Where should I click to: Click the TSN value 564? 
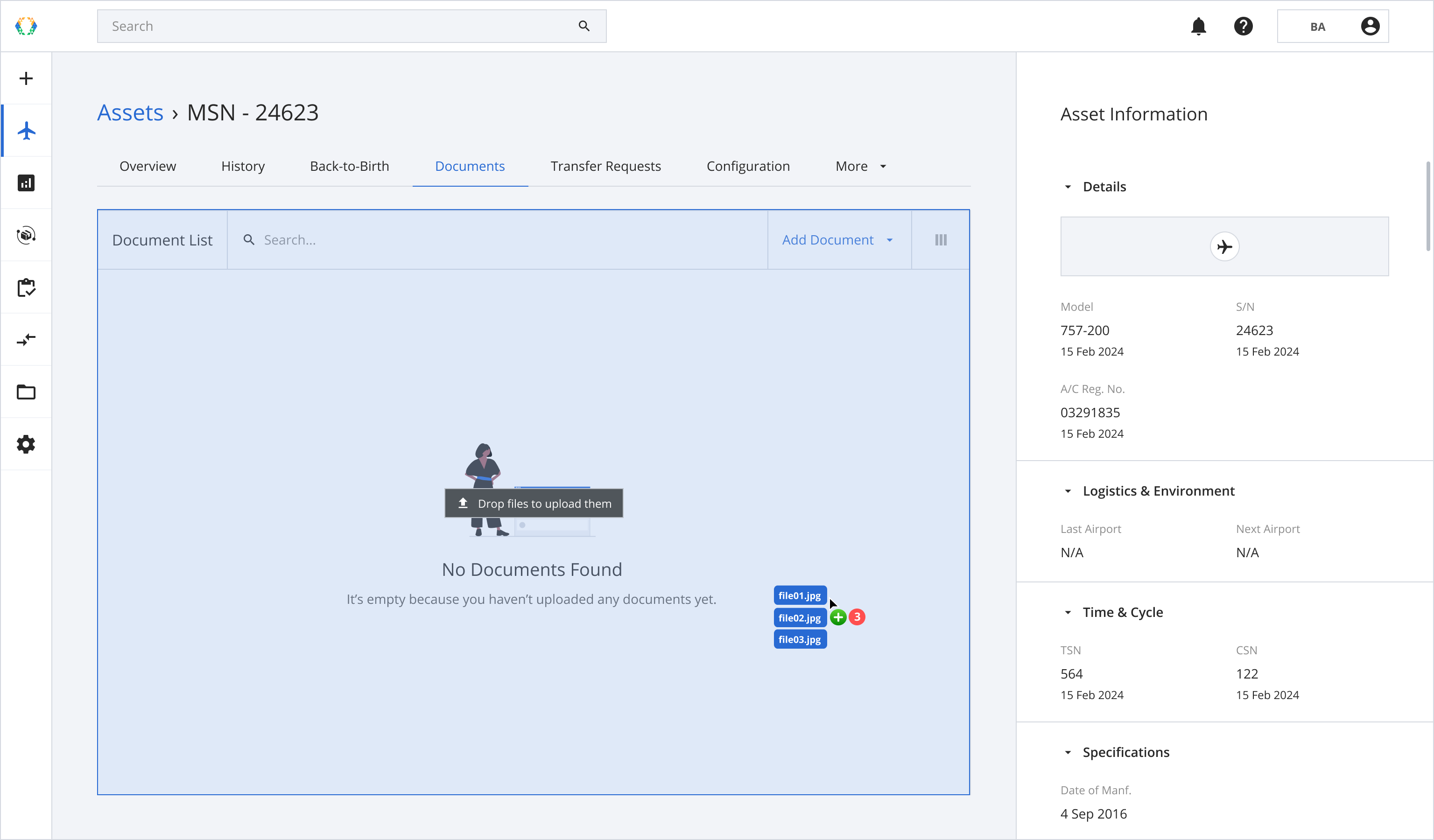(x=1071, y=674)
